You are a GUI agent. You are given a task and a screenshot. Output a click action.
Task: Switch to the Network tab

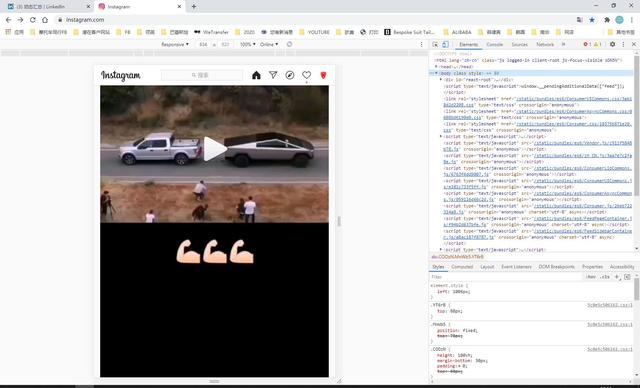[545, 44]
